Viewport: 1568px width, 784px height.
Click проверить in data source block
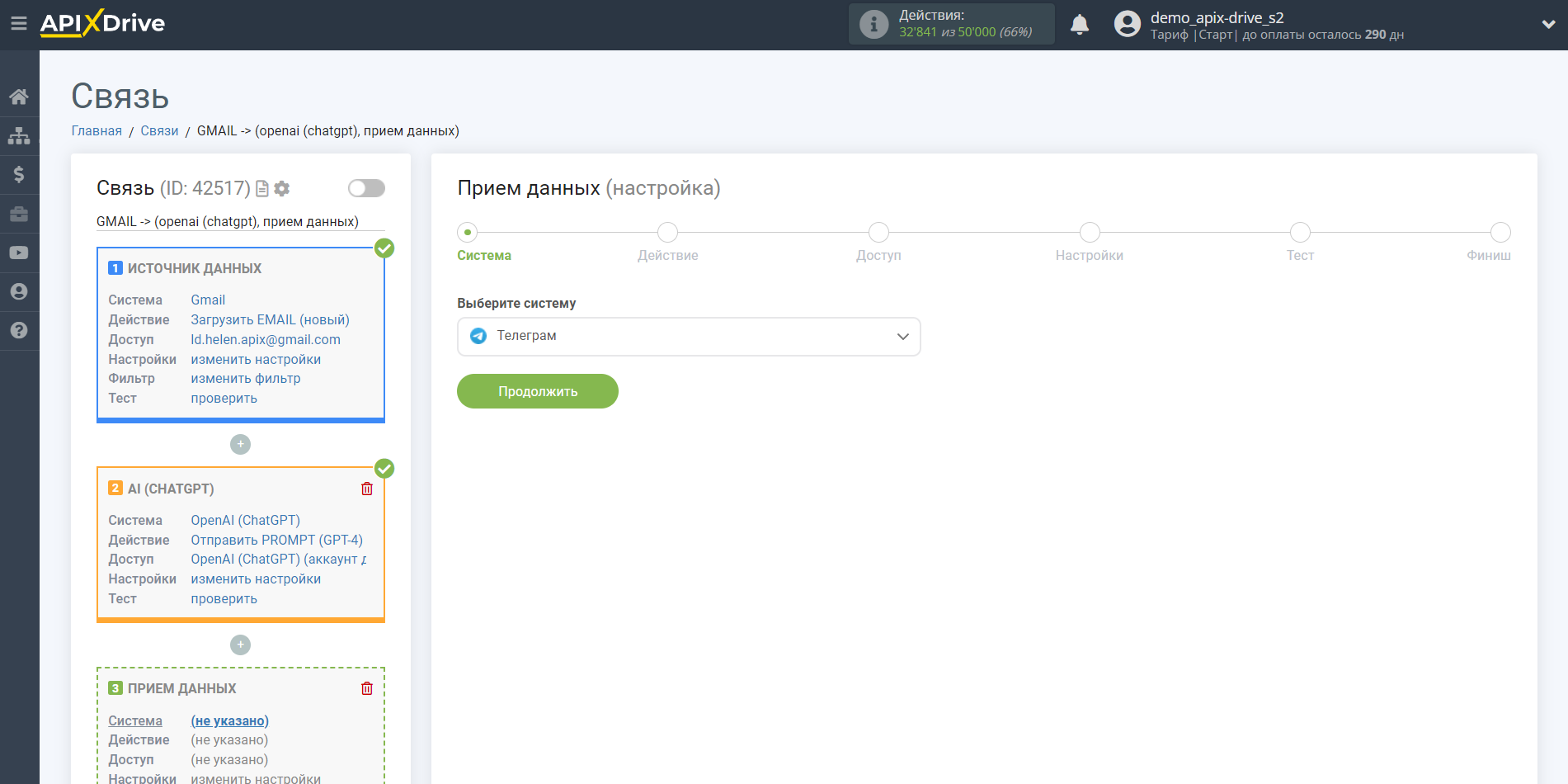pyautogui.click(x=224, y=399)
